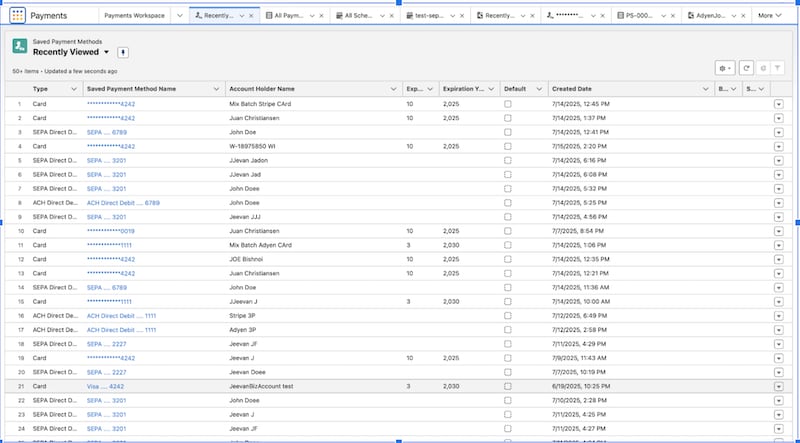800x443 pixels.
Task: Check Default box for the W-18975850 WI row
Action: (508, 146)
